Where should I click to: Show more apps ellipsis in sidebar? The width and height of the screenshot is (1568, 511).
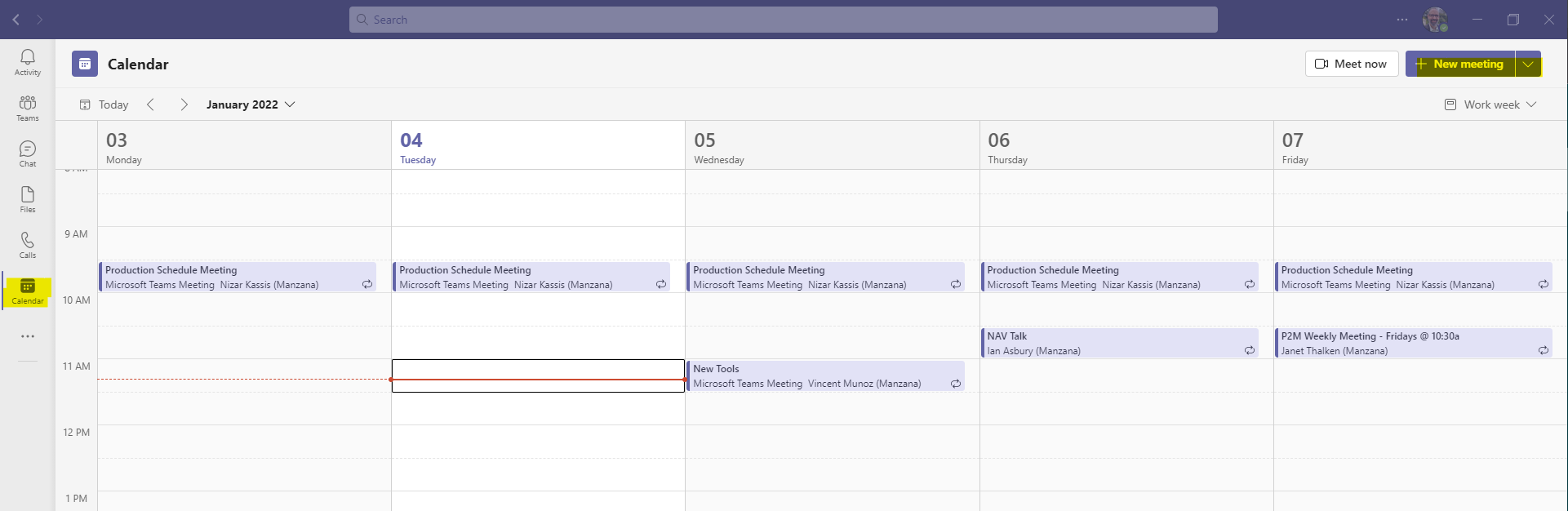click(28, 336)
